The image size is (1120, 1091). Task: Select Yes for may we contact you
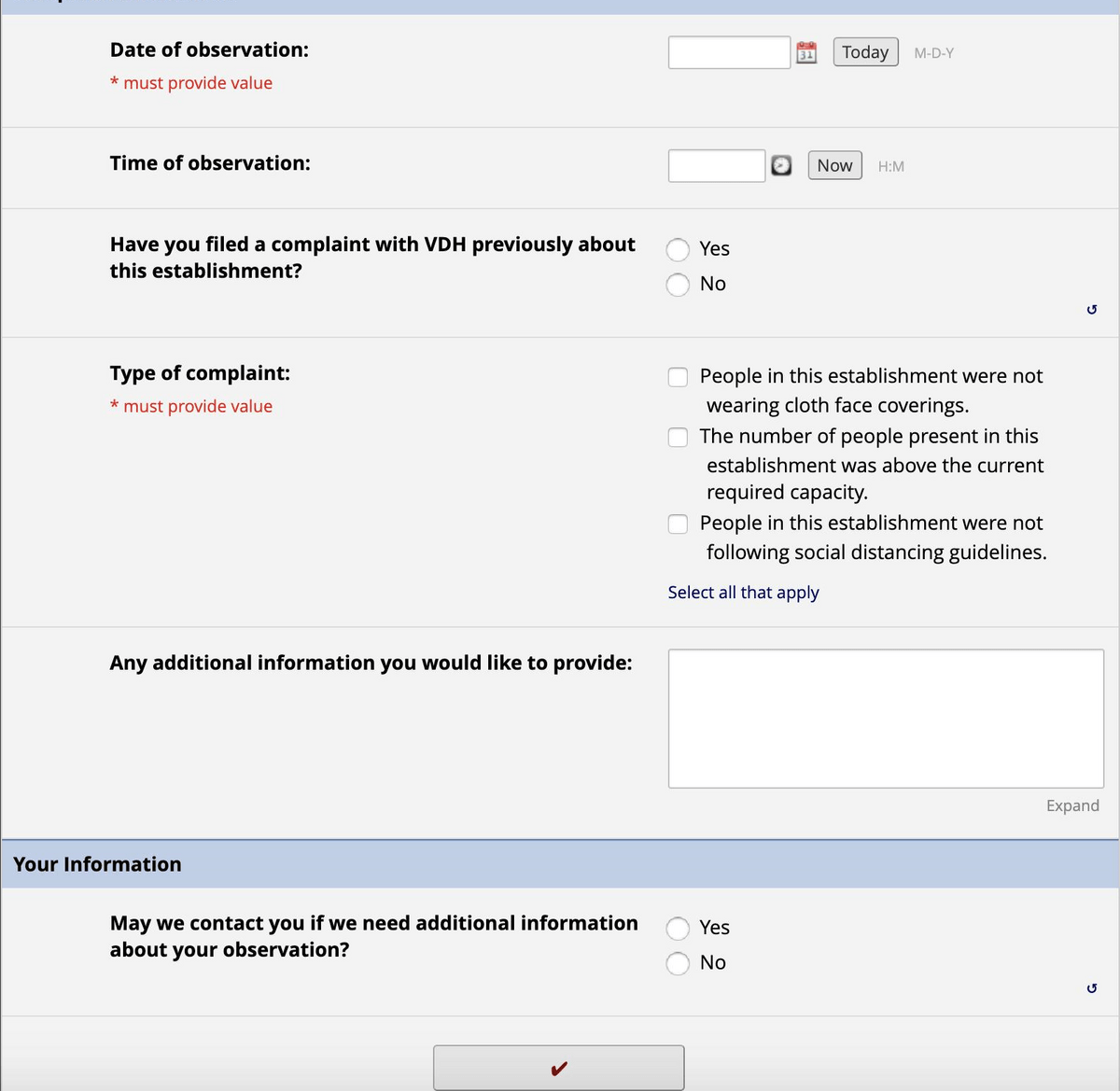(x=678, y=928)
